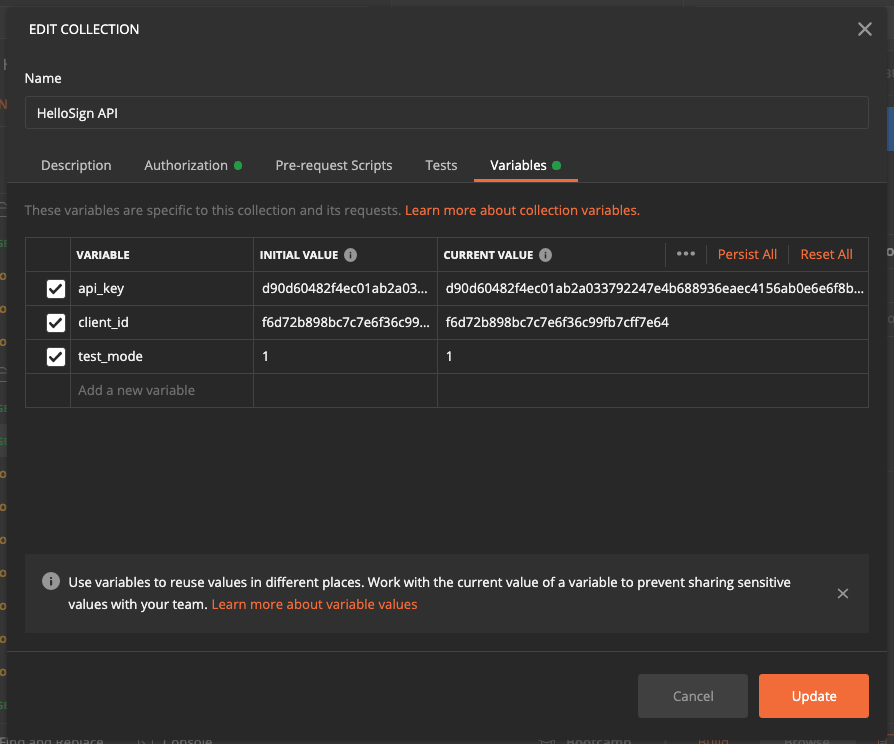This screenshot has height=744, width=894.
Task: Open the three-dots column options menu
Action: 685,254
